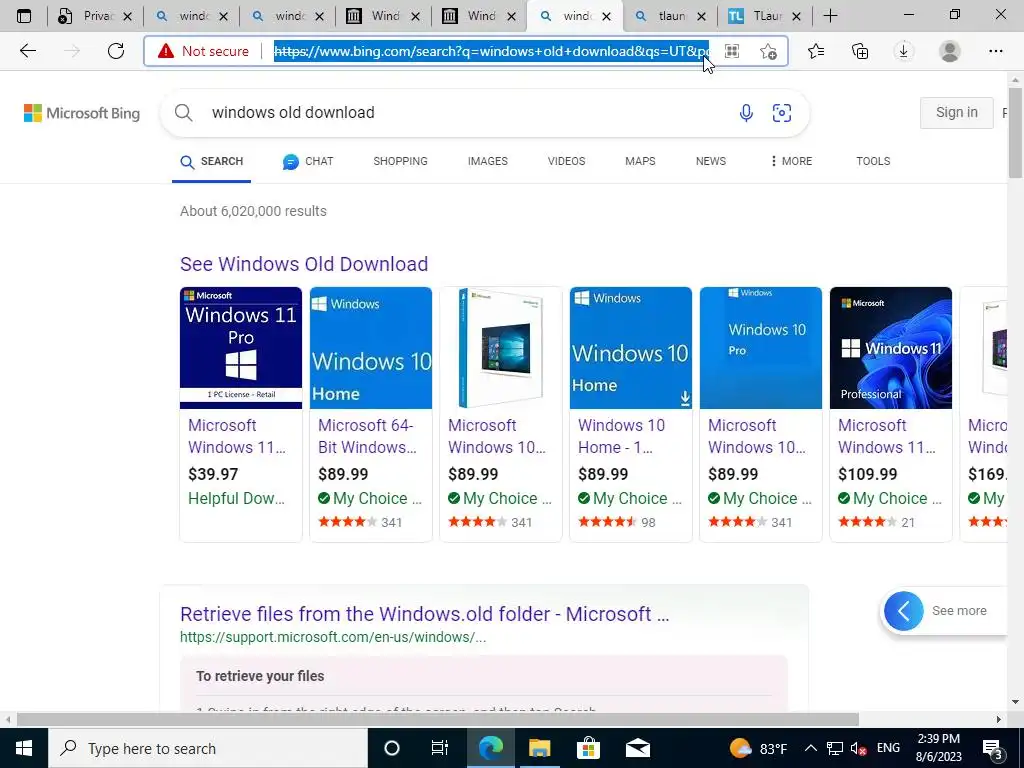The height and width of the screenshot is (768, 1024).
Task: Click Helpful Dow... seller text
Action: tap(236, 498)
